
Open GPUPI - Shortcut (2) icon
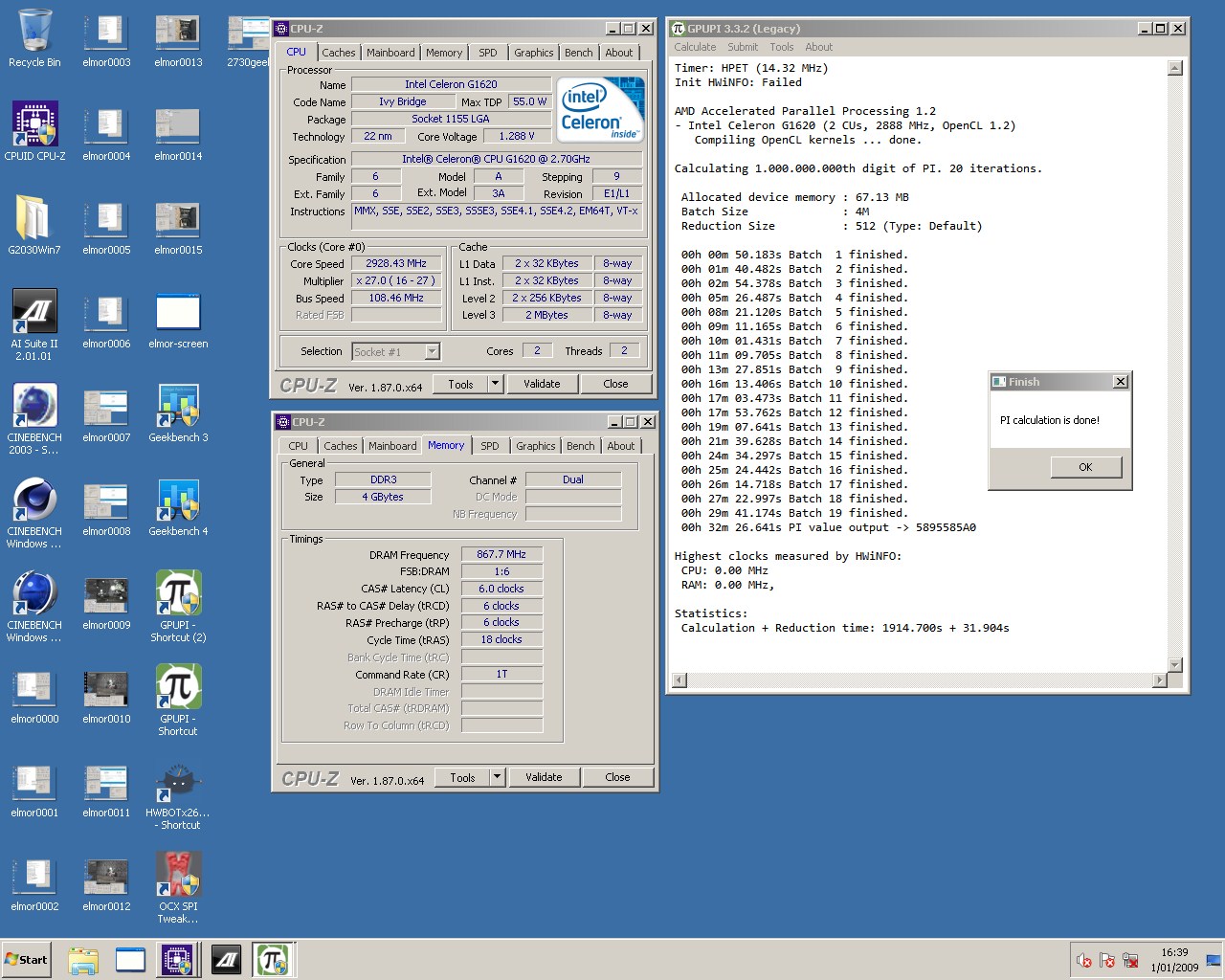click(x=178, y=606)
